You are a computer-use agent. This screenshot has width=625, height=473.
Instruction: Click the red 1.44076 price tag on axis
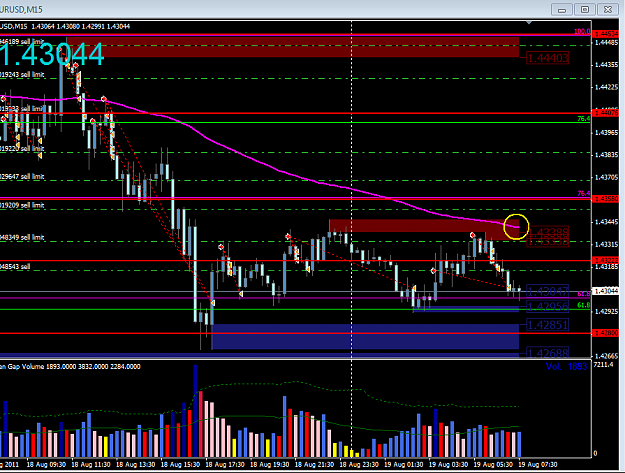(606, 113)
